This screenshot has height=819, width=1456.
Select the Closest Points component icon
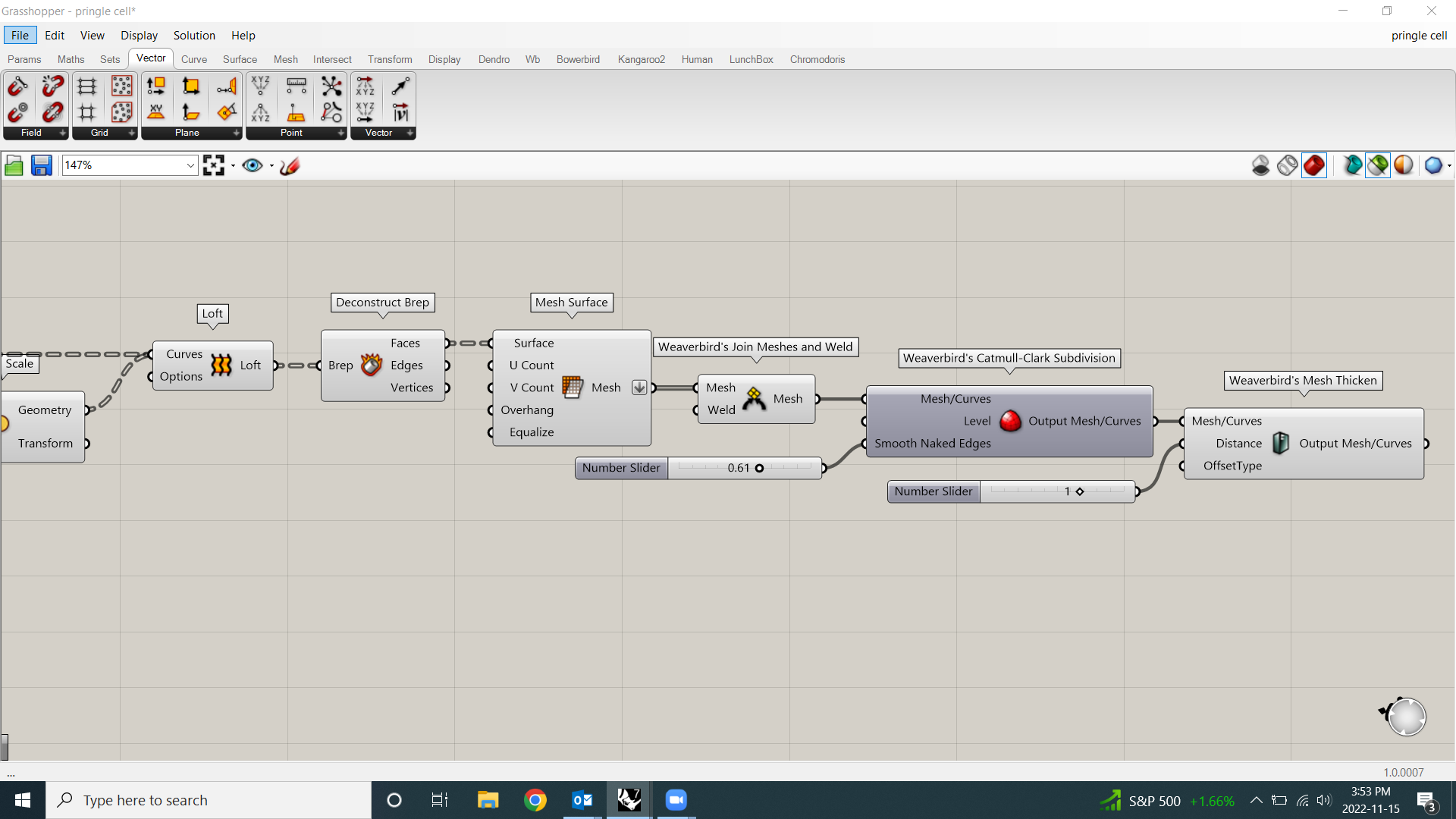pyautogui.click(x=331, y=86)
